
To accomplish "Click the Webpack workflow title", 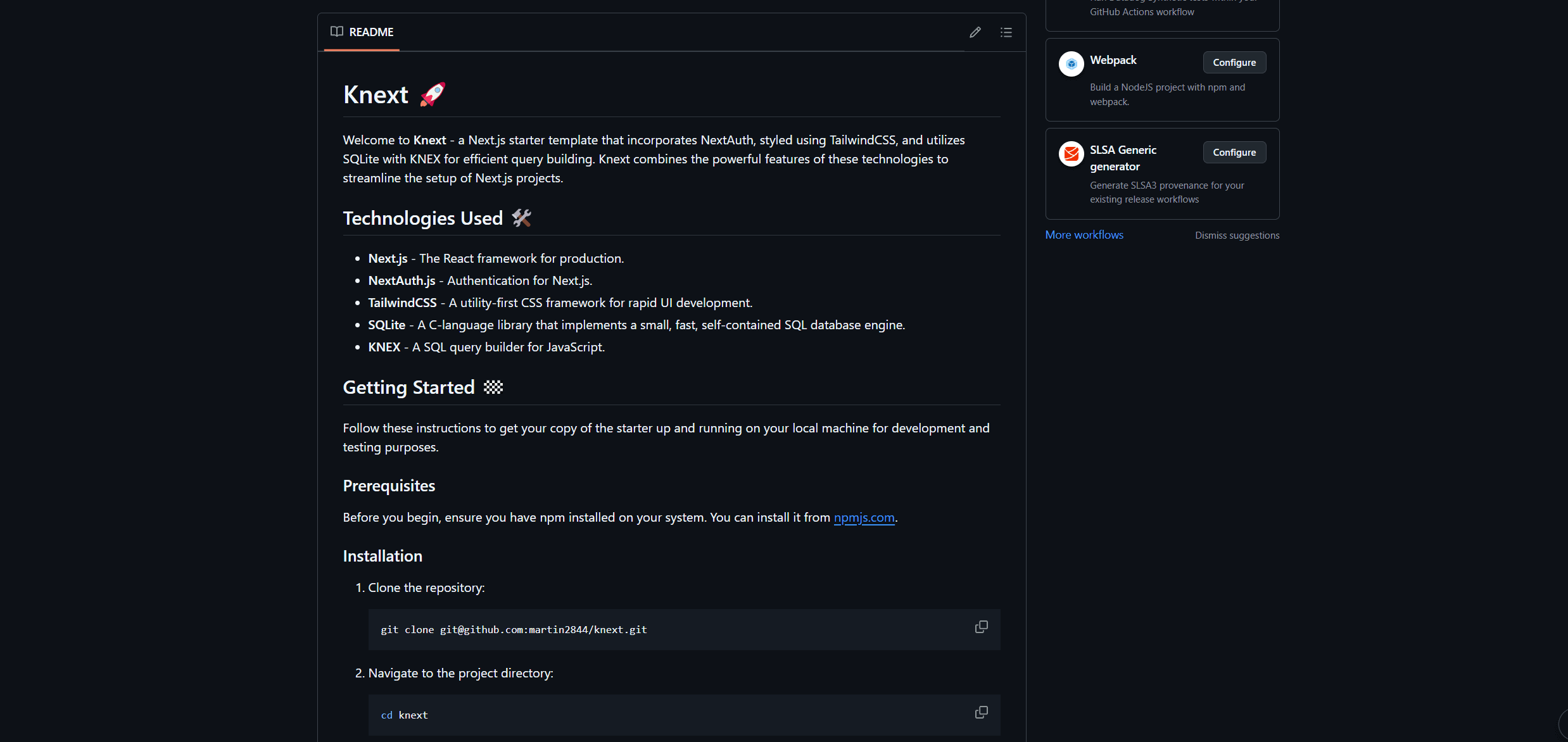I will (1113, 60).
